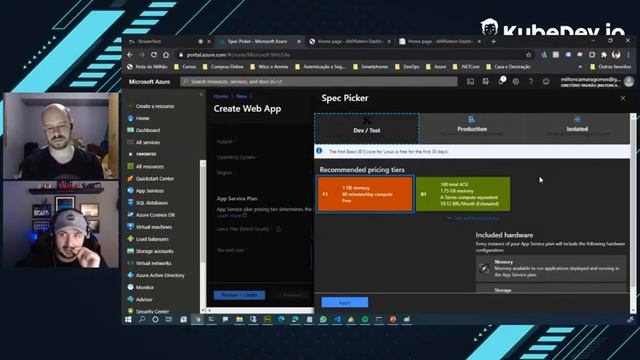Close the Spec Picker panel
Screen dimensions: 640x360
(x=622, y=98)
